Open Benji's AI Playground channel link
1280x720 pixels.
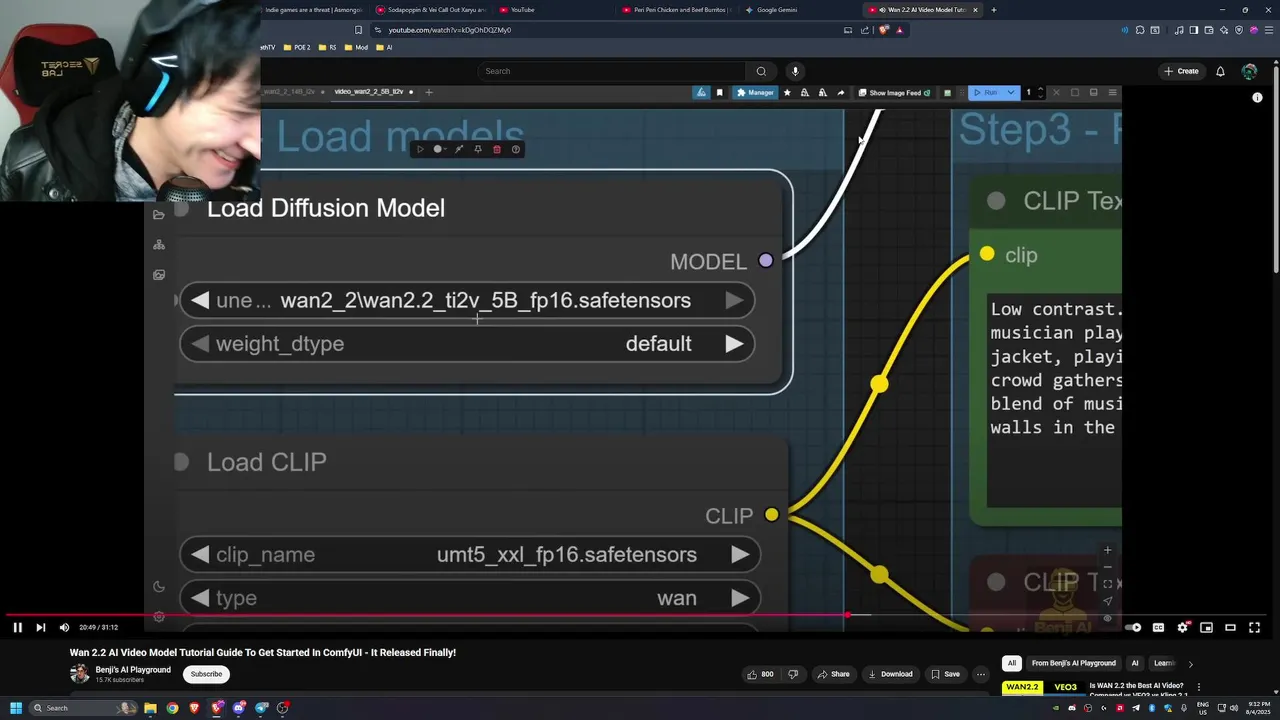click(x=133, y=670)
